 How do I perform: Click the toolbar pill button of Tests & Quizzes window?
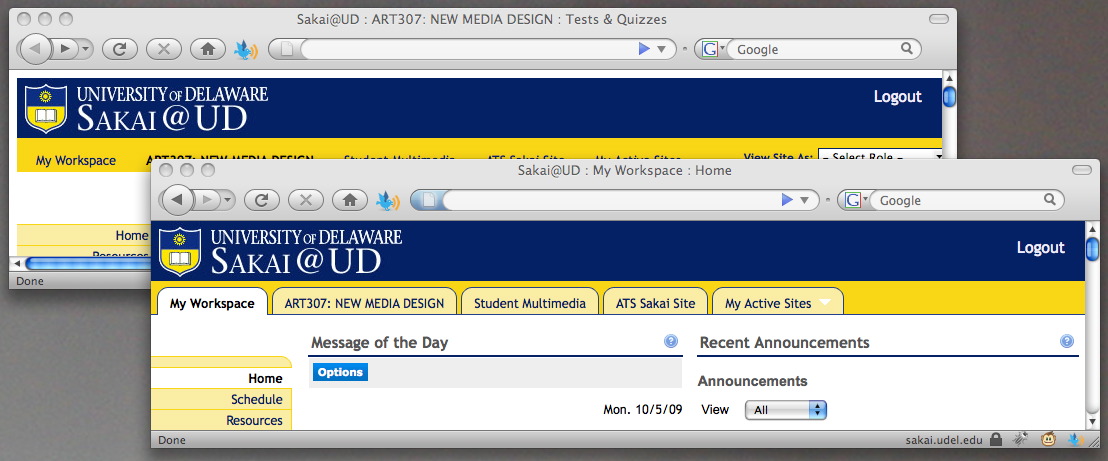point(938,18)
